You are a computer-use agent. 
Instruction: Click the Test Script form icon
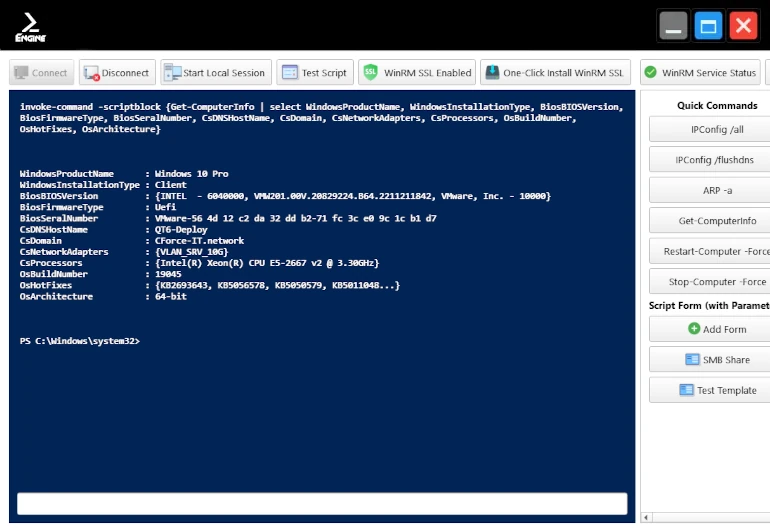click(x=290, y=73)
